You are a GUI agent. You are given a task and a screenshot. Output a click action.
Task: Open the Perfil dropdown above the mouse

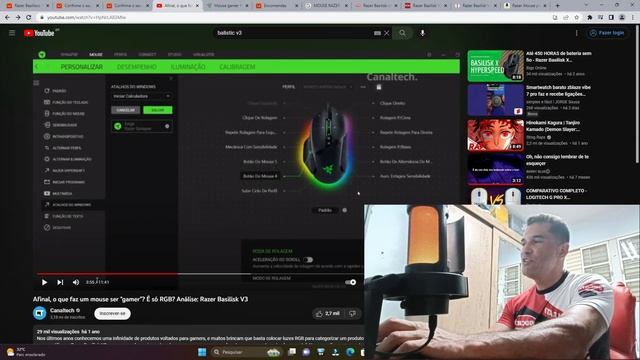click(x=327, y=87)
